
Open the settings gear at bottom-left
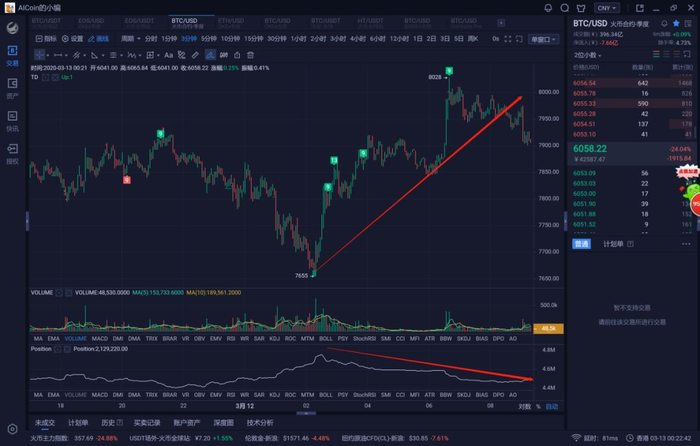12,429
